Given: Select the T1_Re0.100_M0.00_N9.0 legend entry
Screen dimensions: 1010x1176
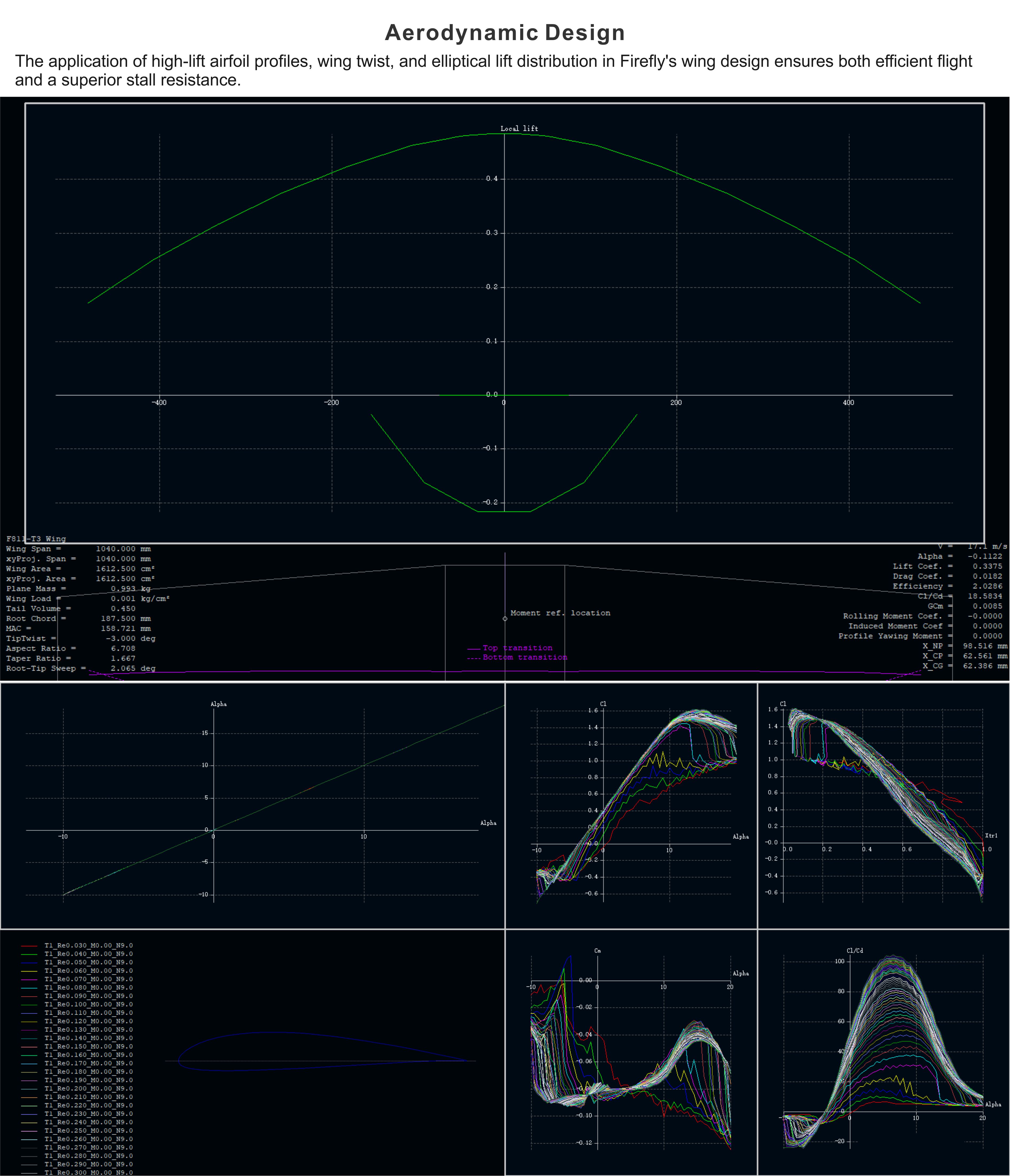Looking at the screenshot, I should click(x=88, y=1004).
